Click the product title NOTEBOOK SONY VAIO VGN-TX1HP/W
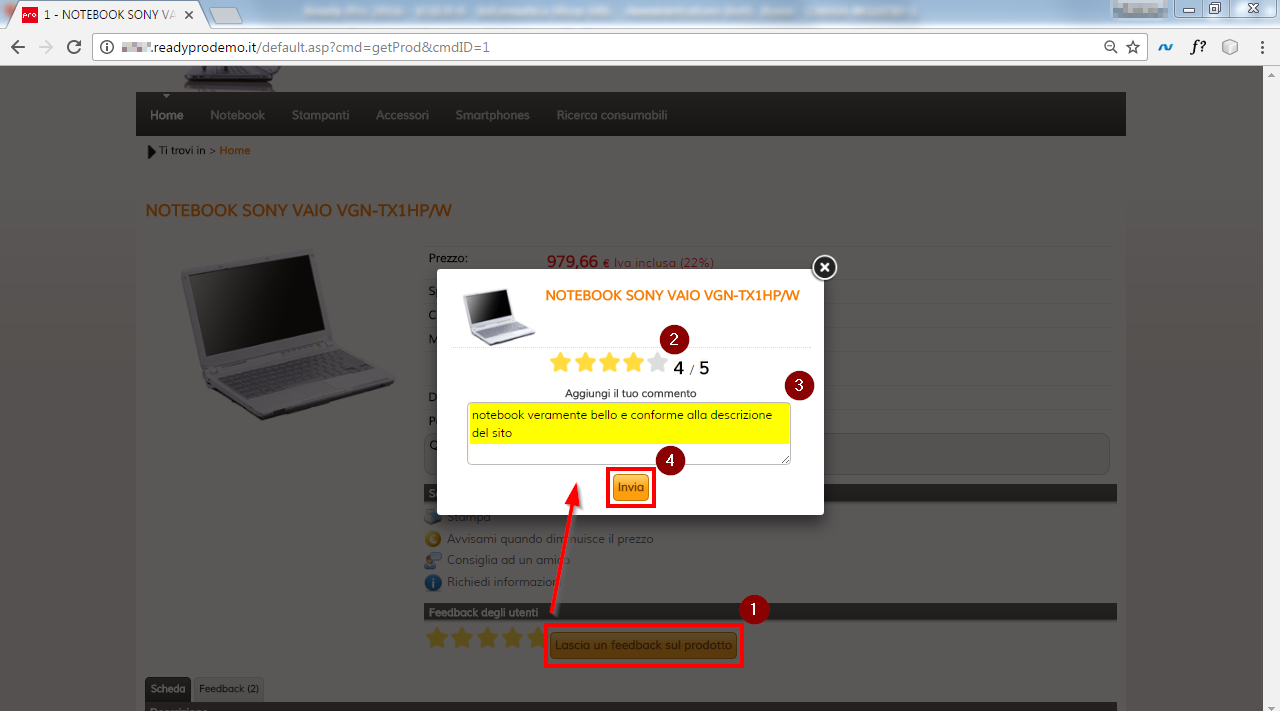Screen dimensions: 1280x711 tap(299, 211)
